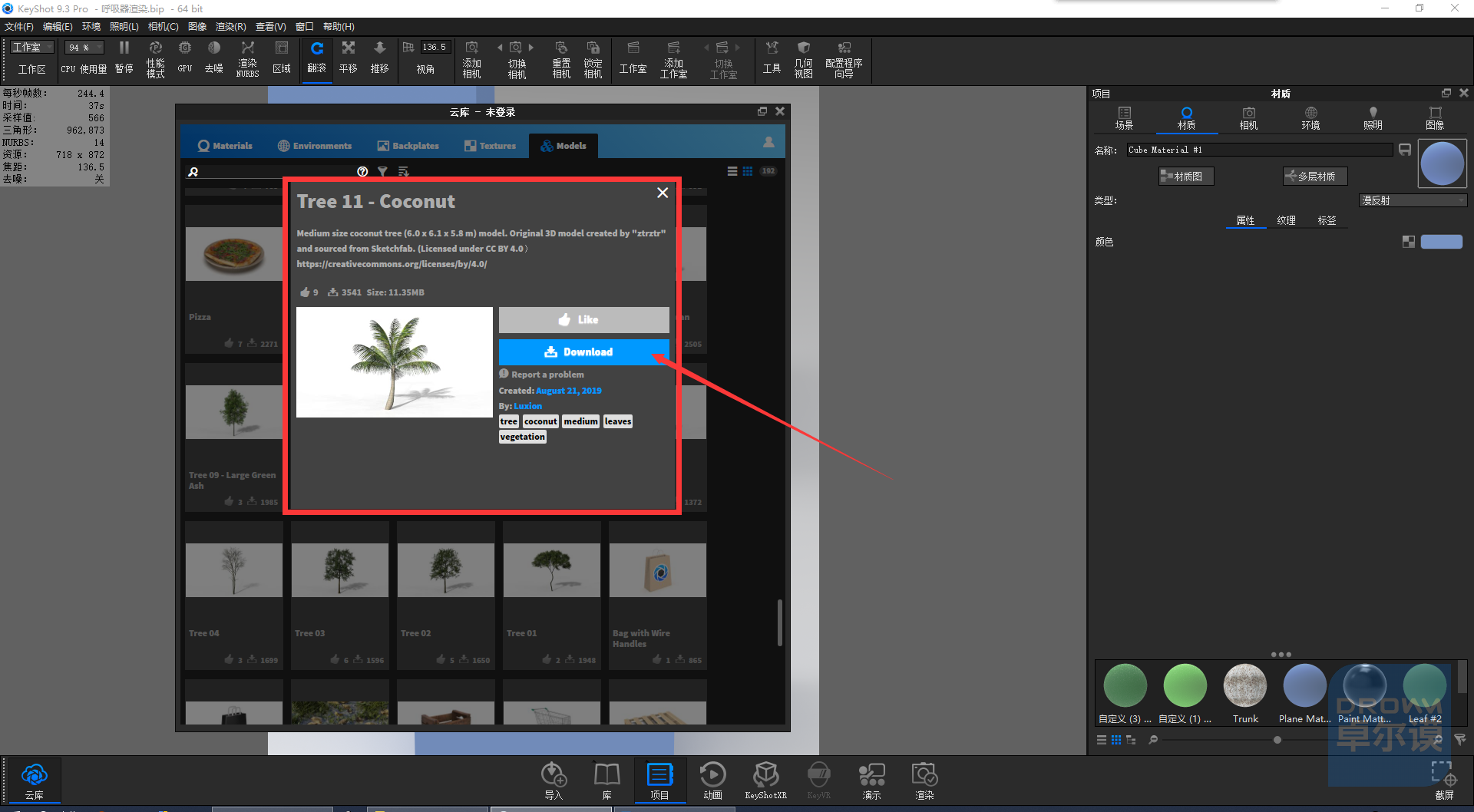Switch cloud library to list view
The image size is (1474, 812).
732,171
